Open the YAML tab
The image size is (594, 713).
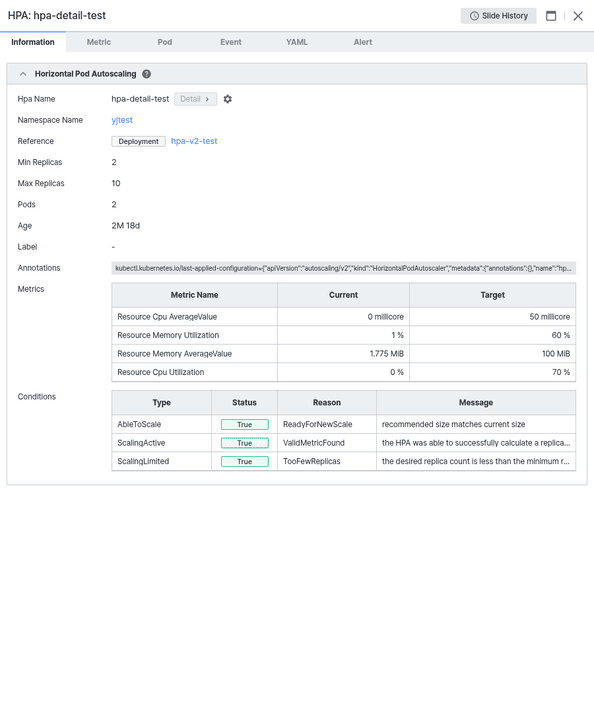tap(297, 42)
